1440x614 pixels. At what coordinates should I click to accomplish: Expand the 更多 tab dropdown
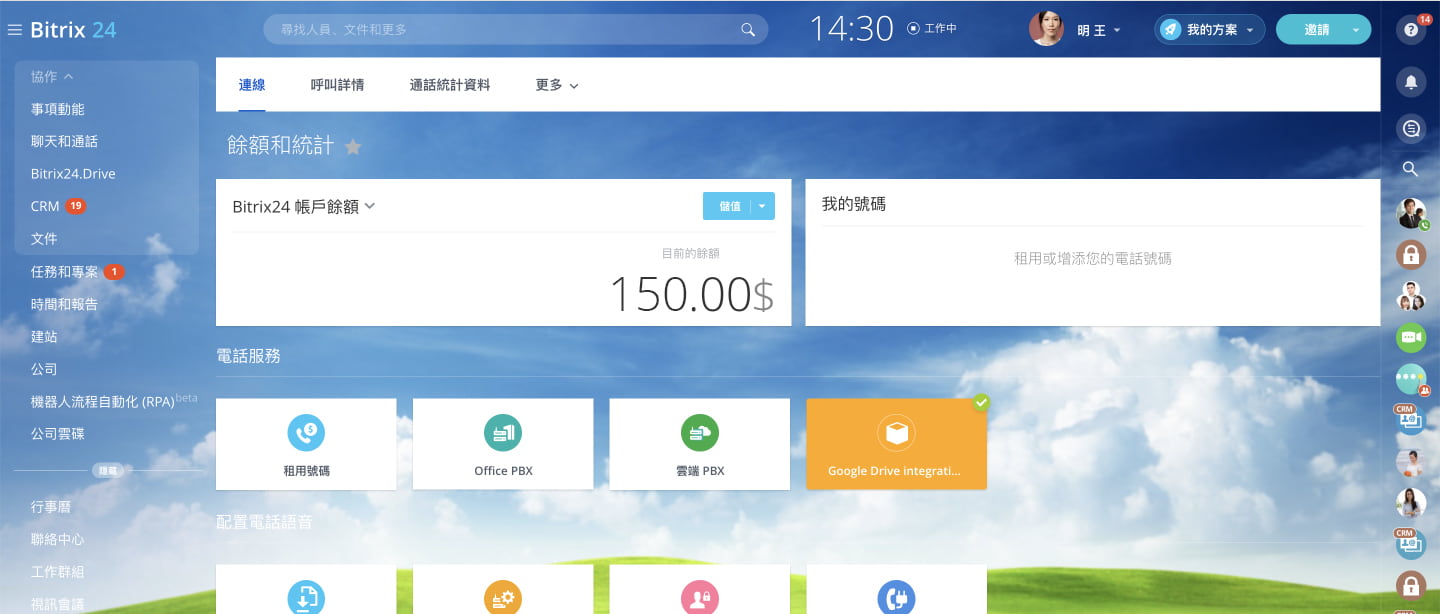[574, 86]
